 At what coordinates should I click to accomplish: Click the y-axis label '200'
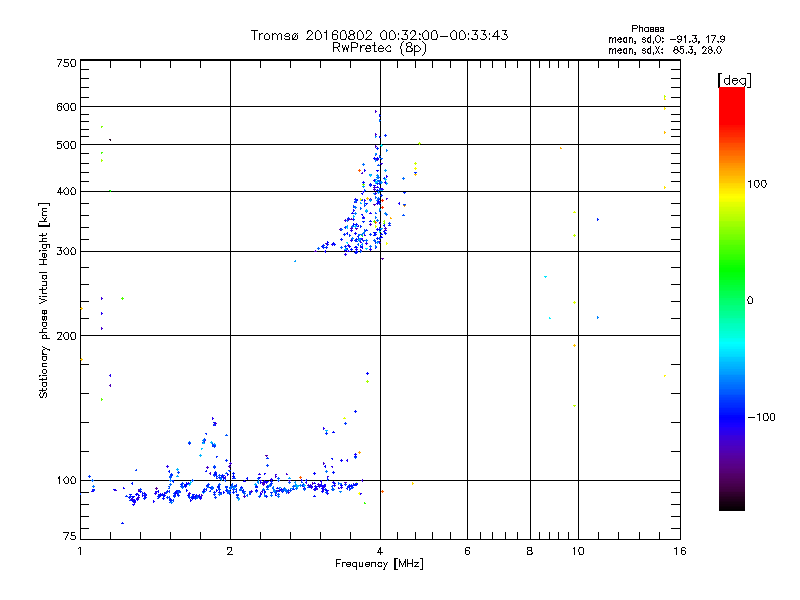[x=67, y=336]
